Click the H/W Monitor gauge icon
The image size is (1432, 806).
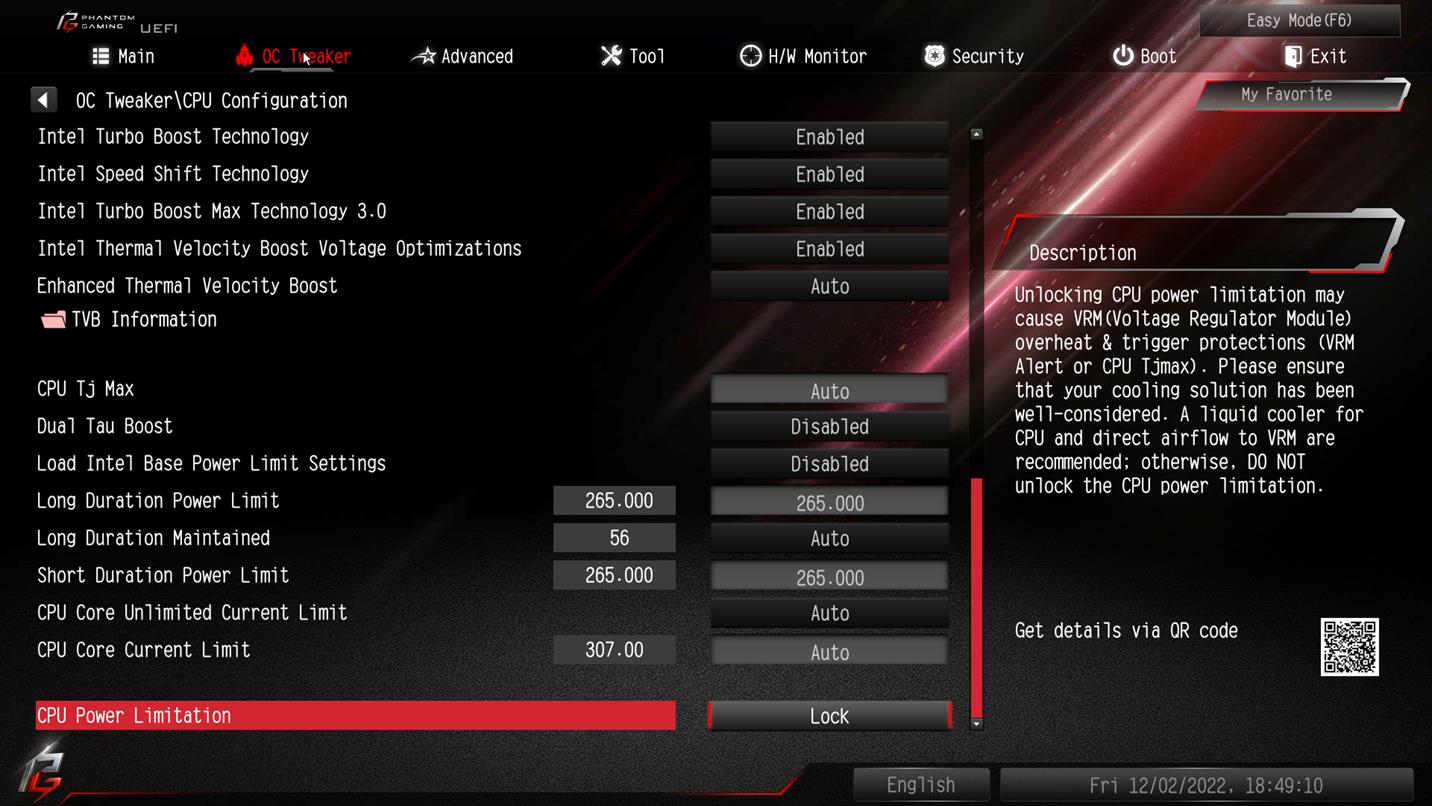click(x=750, y=56)
